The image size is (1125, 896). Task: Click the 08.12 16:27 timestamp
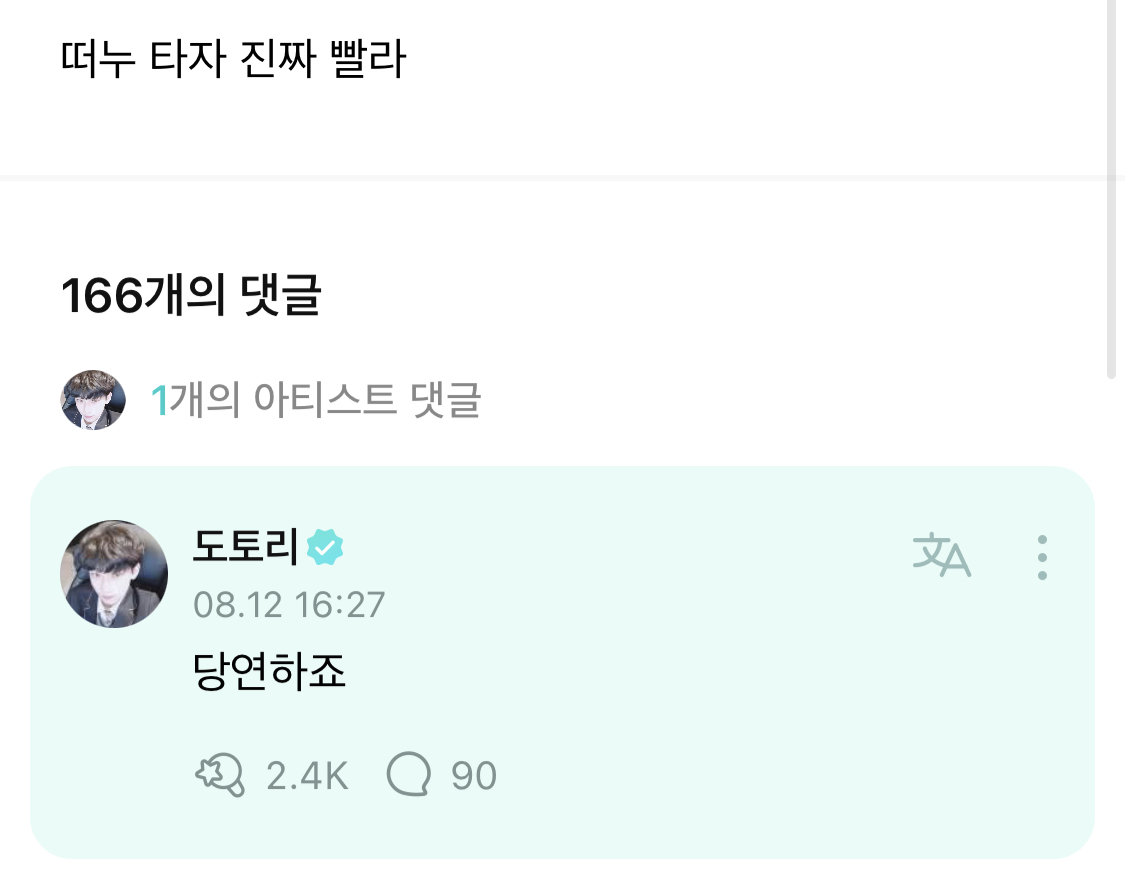tap(288, 605)
